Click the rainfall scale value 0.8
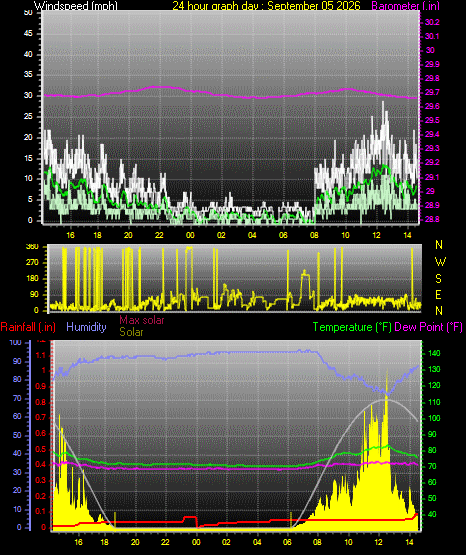Viewport: 466px width, 555px height. click(x=41, y=402)
